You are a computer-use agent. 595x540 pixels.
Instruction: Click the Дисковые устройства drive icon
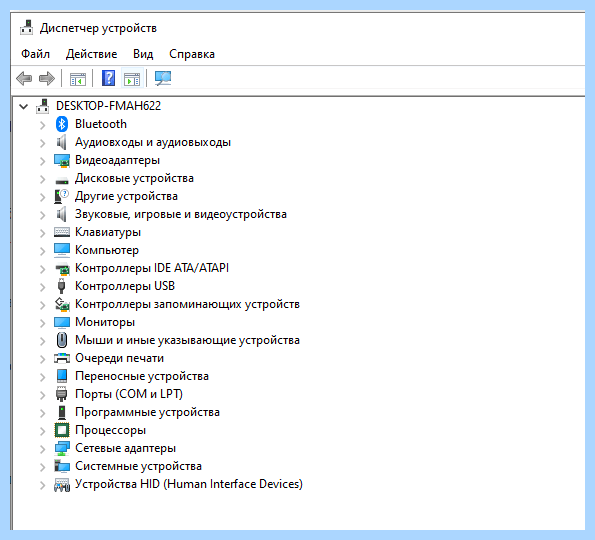click(62, 180)
